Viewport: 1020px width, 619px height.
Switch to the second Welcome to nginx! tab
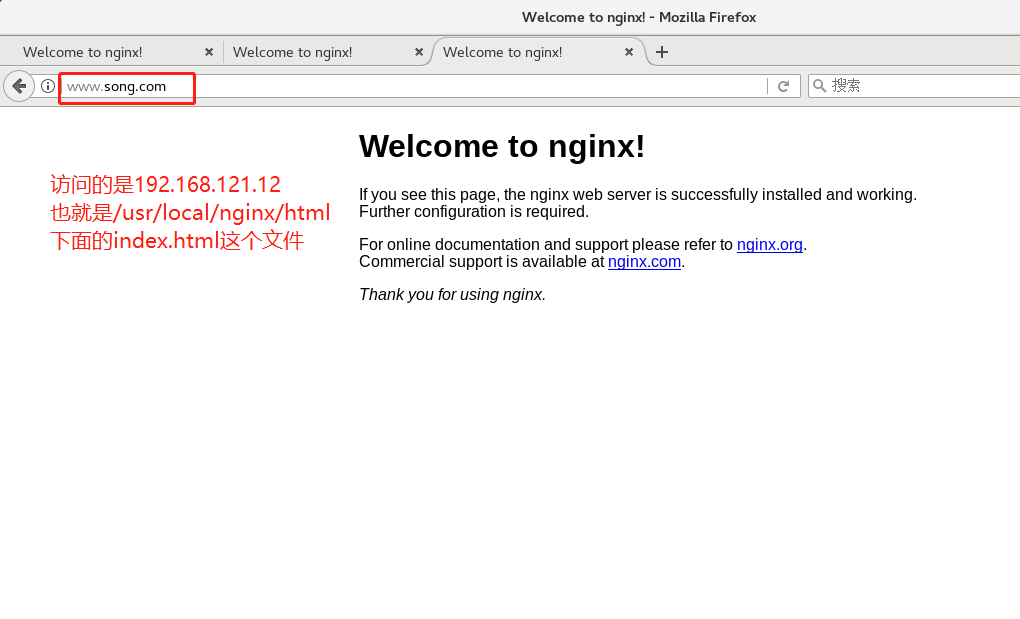[293, 52]
